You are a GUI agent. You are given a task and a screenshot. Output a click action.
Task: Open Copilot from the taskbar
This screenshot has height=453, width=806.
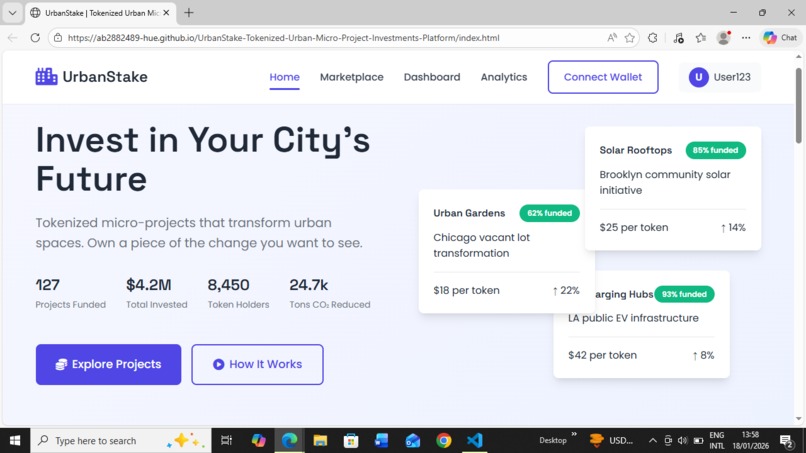[259, 441]
